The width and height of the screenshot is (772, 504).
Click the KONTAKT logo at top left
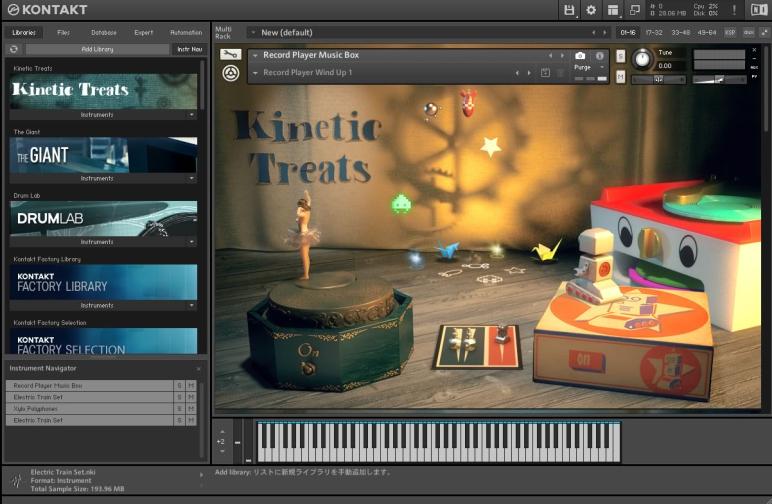tap(48, 10)
